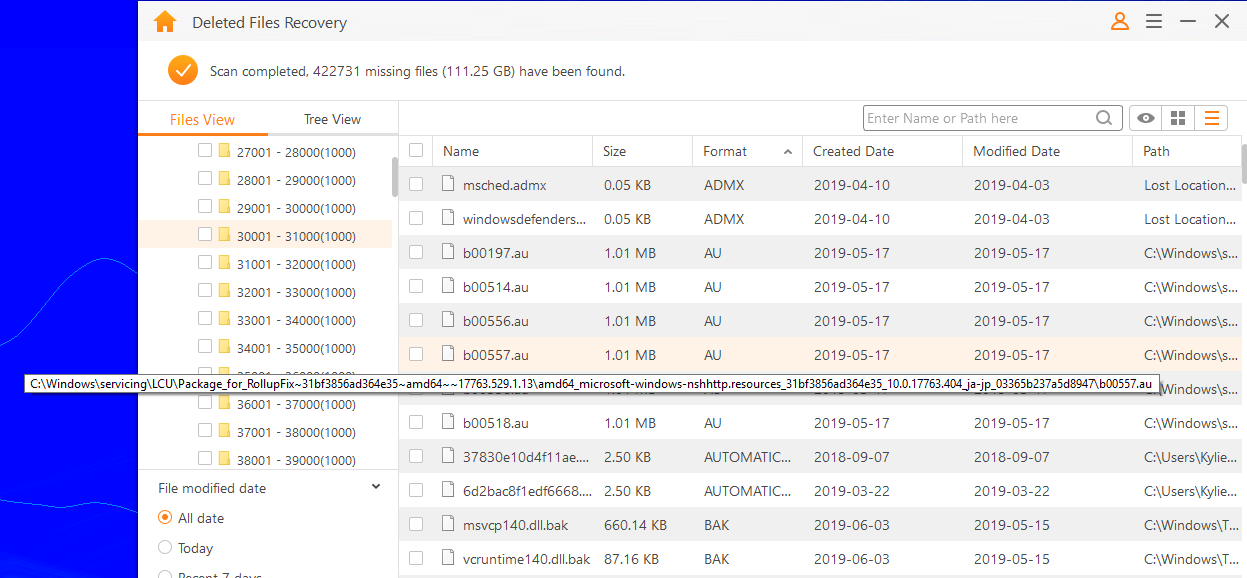This screenshot has height=578, width=1247.
Task: Switch to thumbnail grid view
Action: pos(1178,118)
